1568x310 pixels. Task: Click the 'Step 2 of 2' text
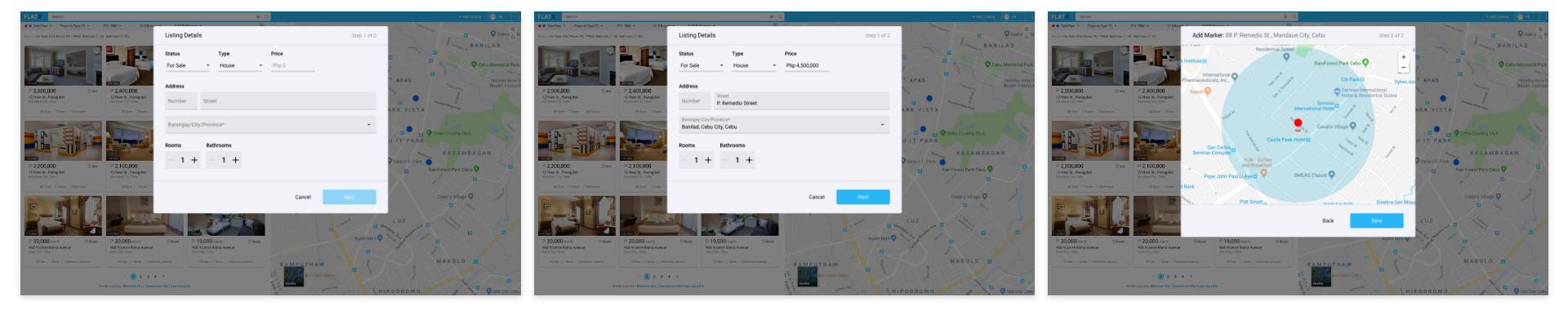(x=1392, y=35)
